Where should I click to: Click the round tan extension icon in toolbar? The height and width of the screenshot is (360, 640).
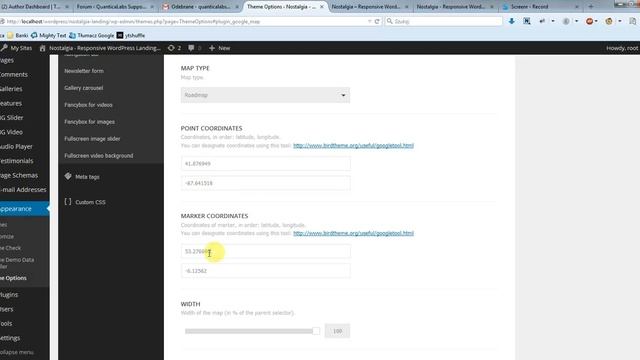tap(609, 21)
